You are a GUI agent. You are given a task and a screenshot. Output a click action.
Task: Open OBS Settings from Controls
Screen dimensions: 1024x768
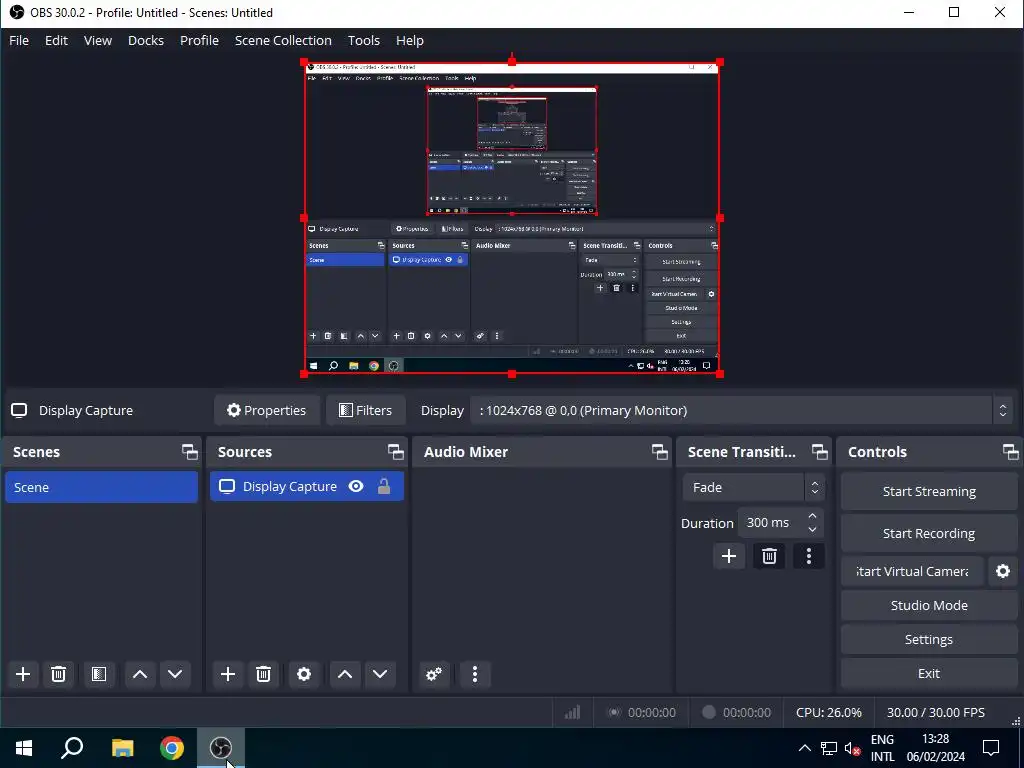pyautogui.click(x=929, y=639)
